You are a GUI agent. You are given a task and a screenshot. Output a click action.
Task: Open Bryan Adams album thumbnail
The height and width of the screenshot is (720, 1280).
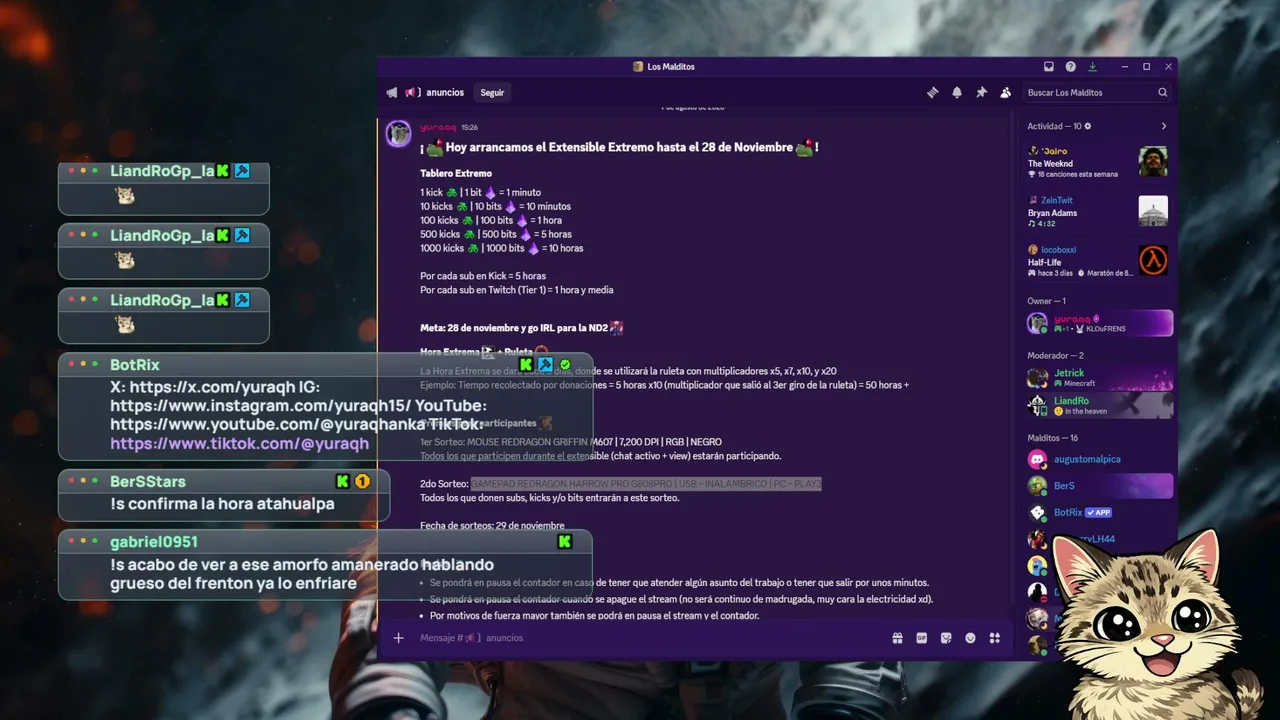[x=1153, y=211]
